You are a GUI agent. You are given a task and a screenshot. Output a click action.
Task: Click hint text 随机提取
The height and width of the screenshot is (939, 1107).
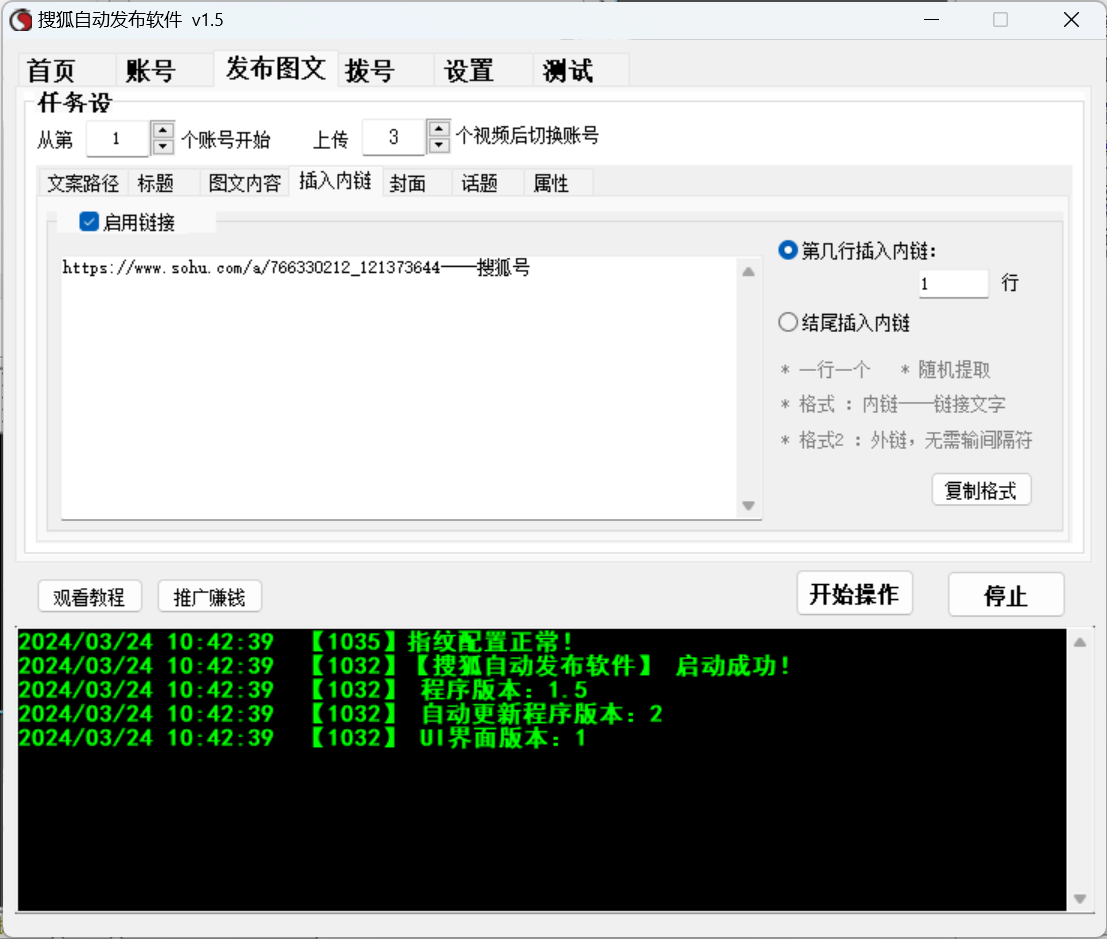(x=945, y=369)
